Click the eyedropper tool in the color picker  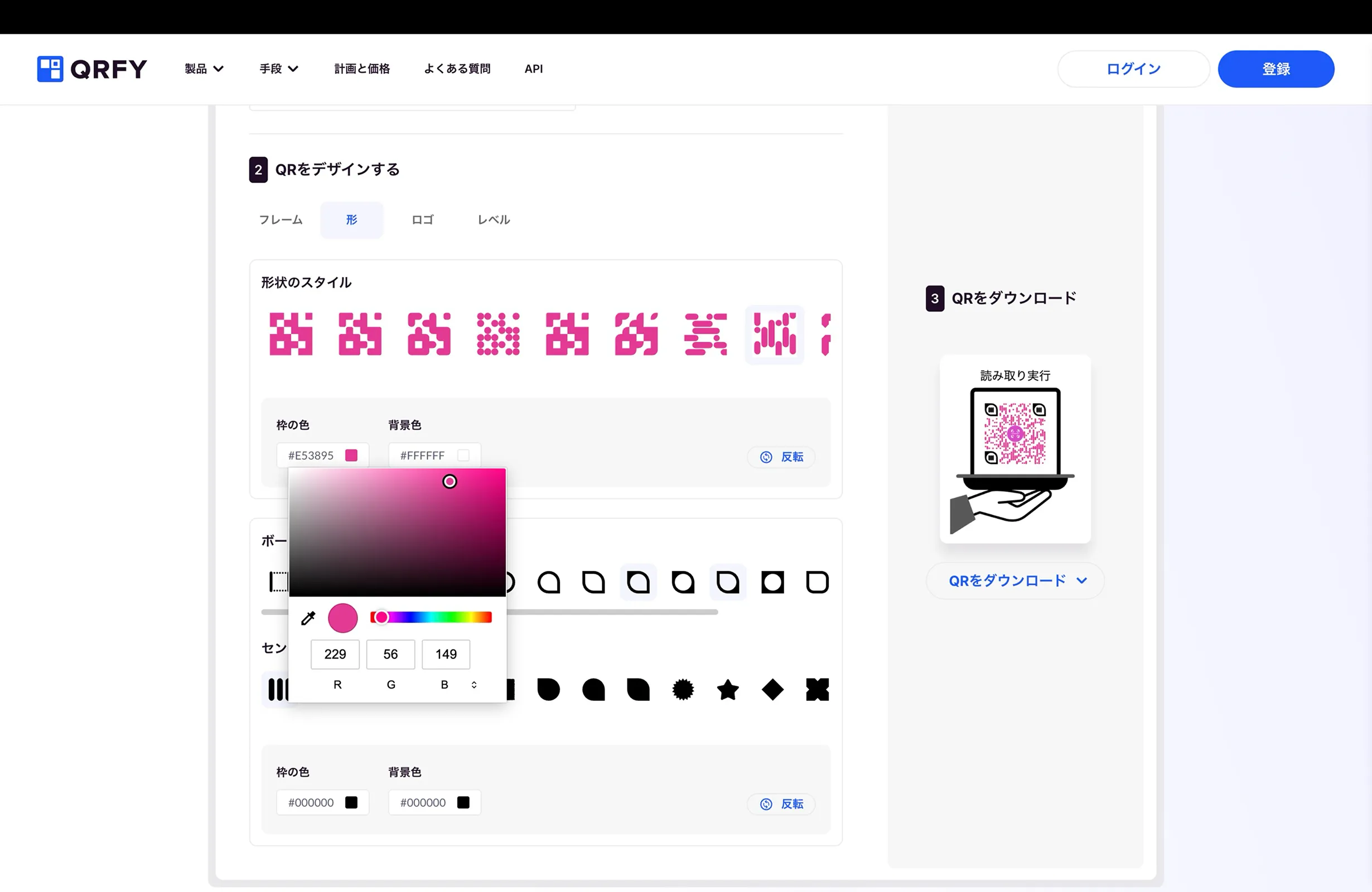point(308,618)
